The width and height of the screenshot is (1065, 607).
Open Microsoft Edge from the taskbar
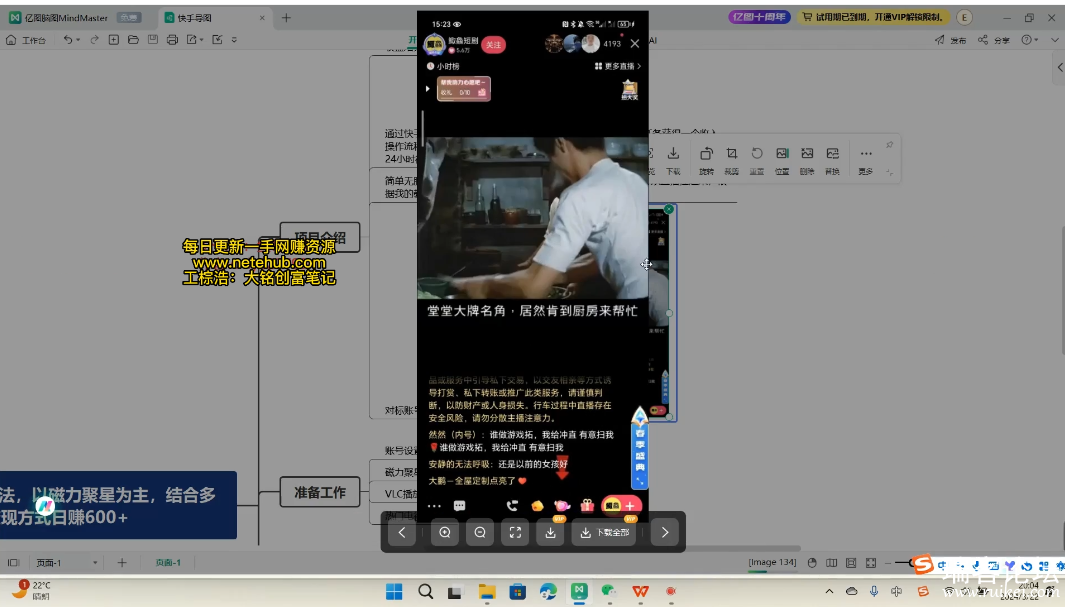point(548,591)
